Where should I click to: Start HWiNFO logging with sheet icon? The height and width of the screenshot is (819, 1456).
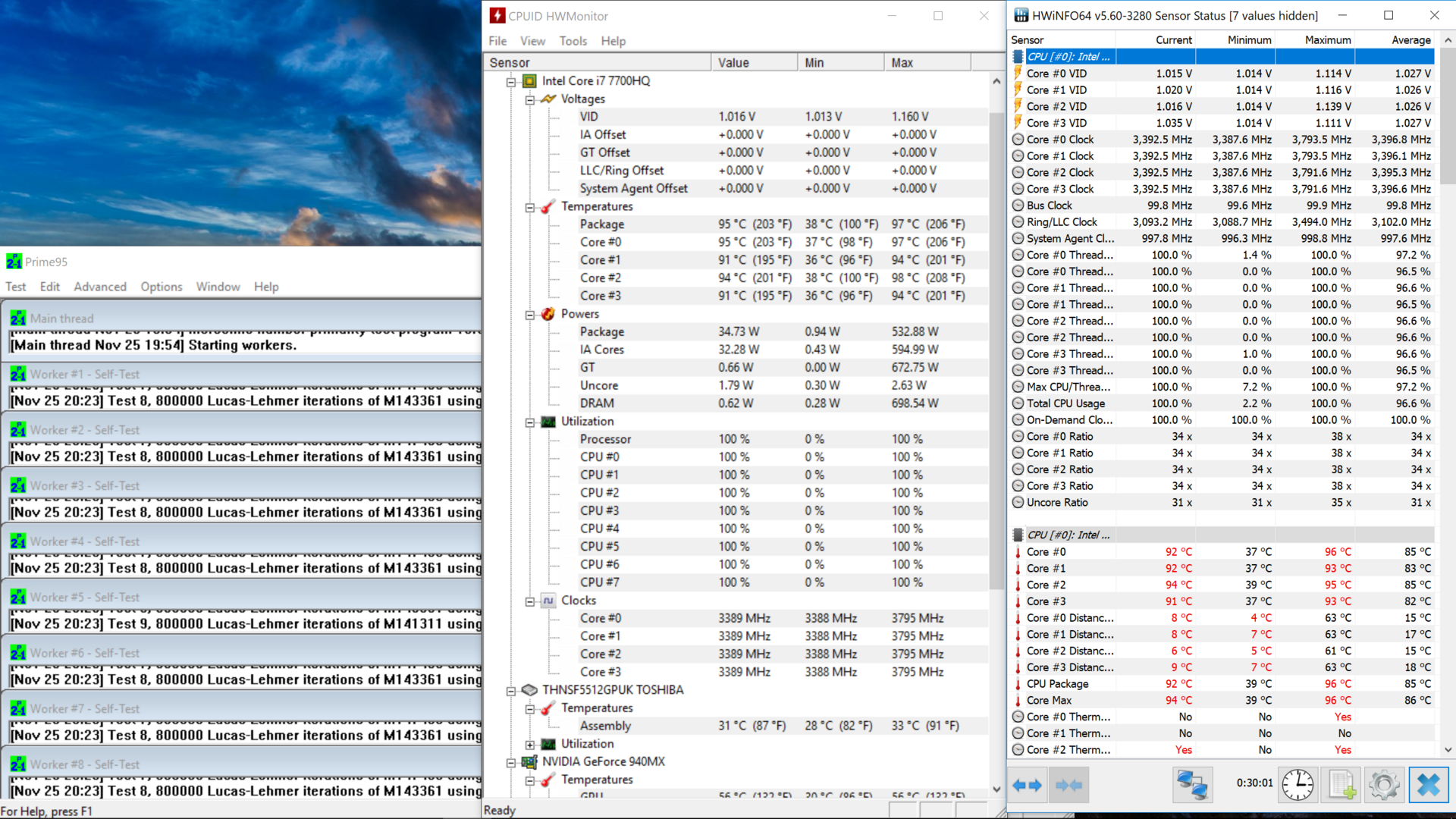coord(1341,785)
